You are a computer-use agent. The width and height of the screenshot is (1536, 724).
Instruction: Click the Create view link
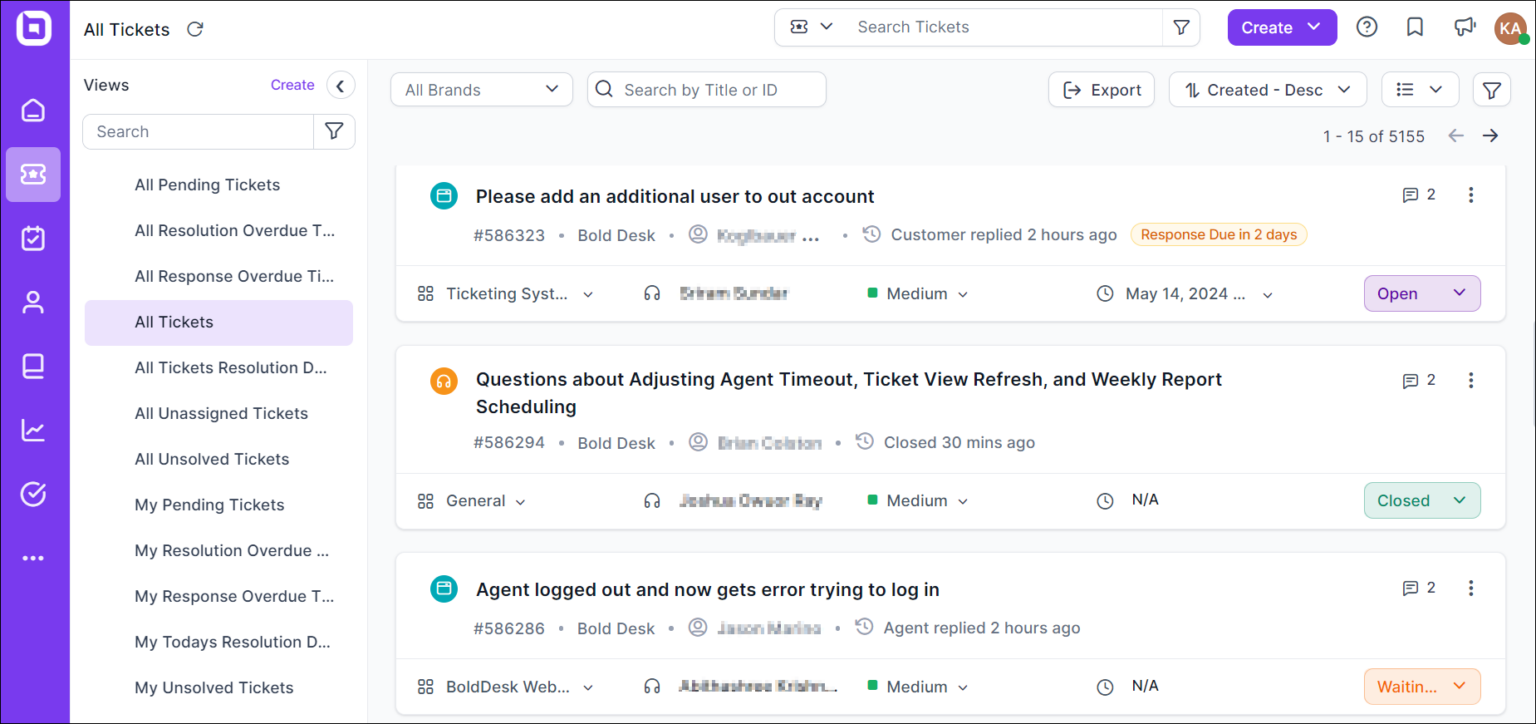click(x=292, y=85)
